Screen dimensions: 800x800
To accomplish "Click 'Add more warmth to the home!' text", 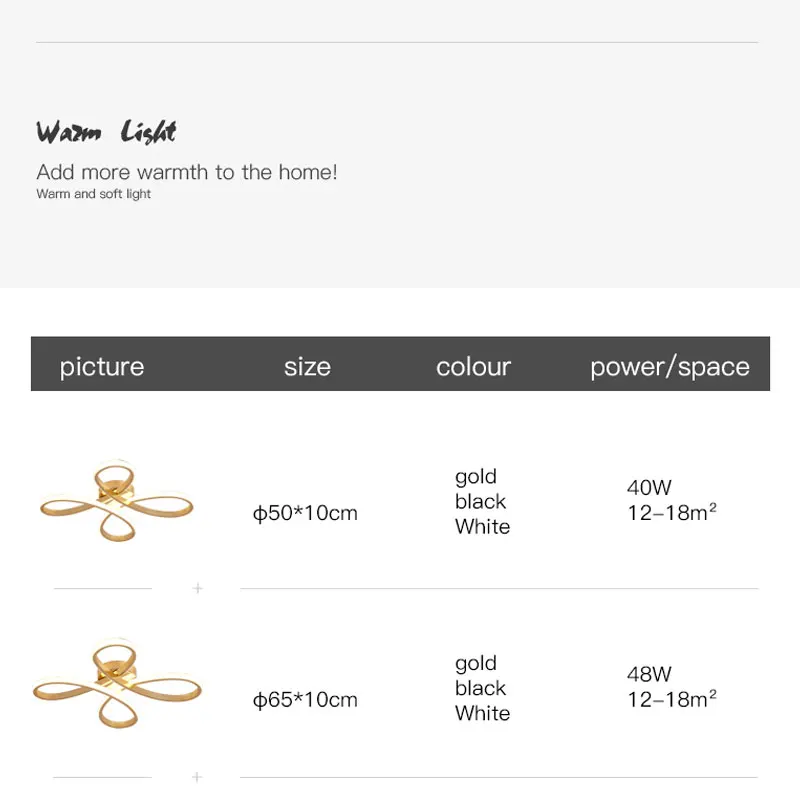I will [187, 172].
